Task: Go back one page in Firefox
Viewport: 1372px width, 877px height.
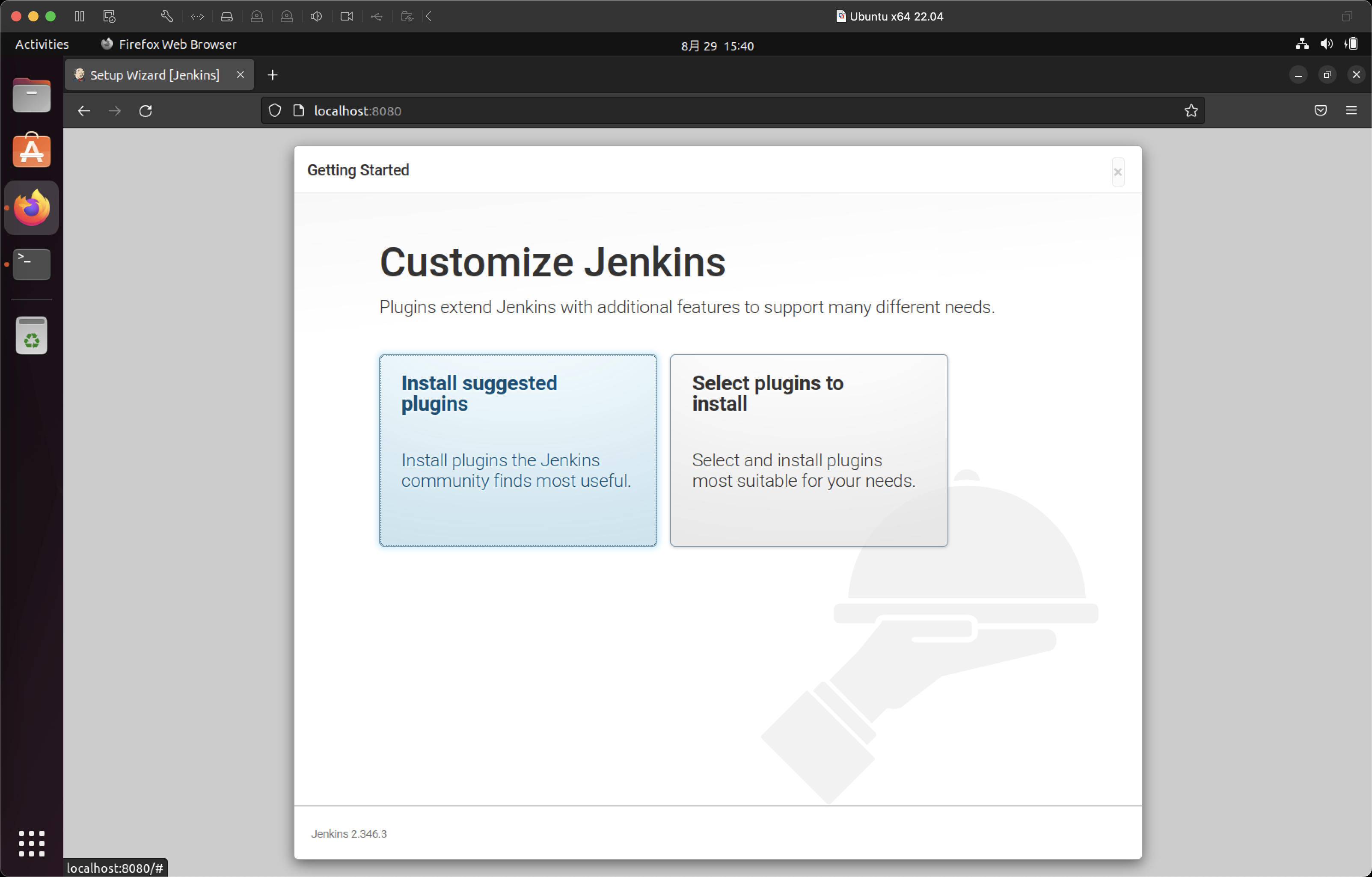Action: 84,111
